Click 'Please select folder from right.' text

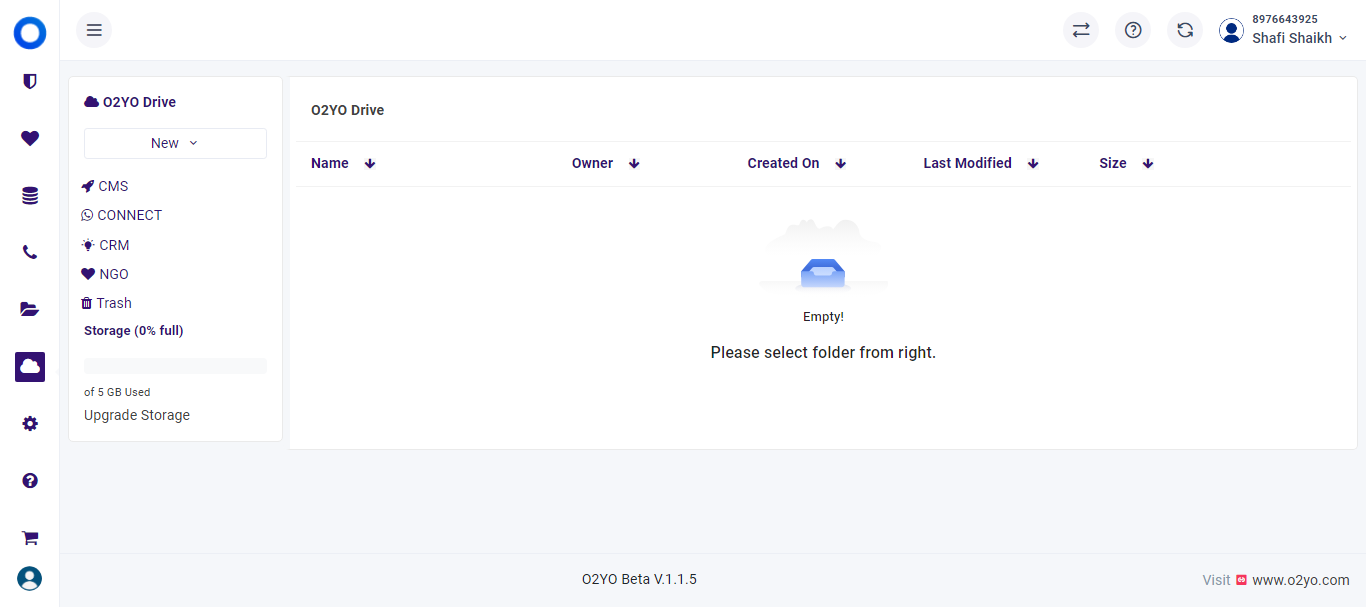pos(823,352)
